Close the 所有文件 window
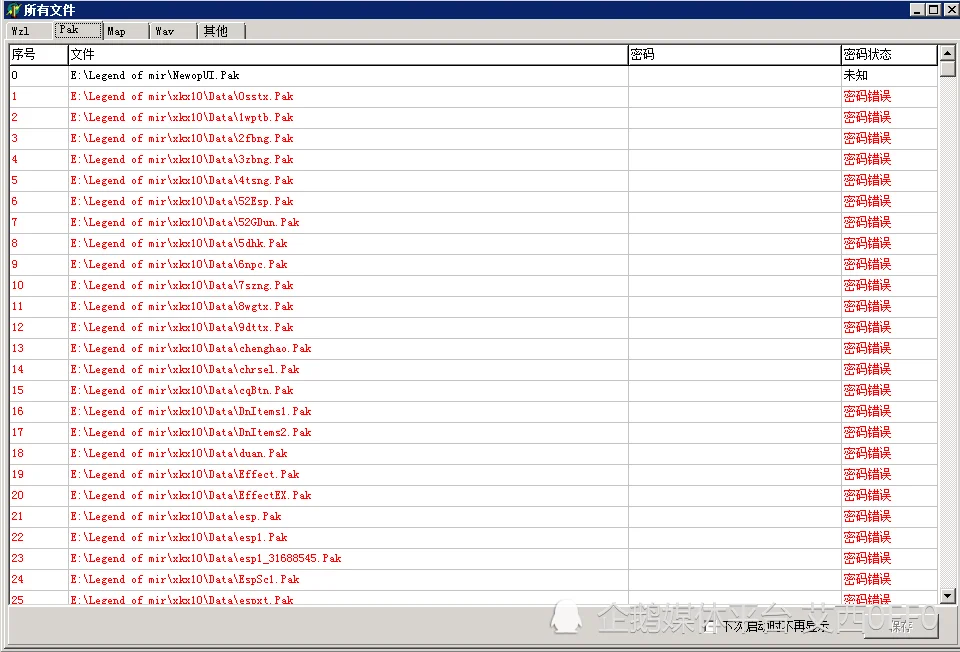Image resolution: width=960 pixels, height=652 pixels. [949, 10]
